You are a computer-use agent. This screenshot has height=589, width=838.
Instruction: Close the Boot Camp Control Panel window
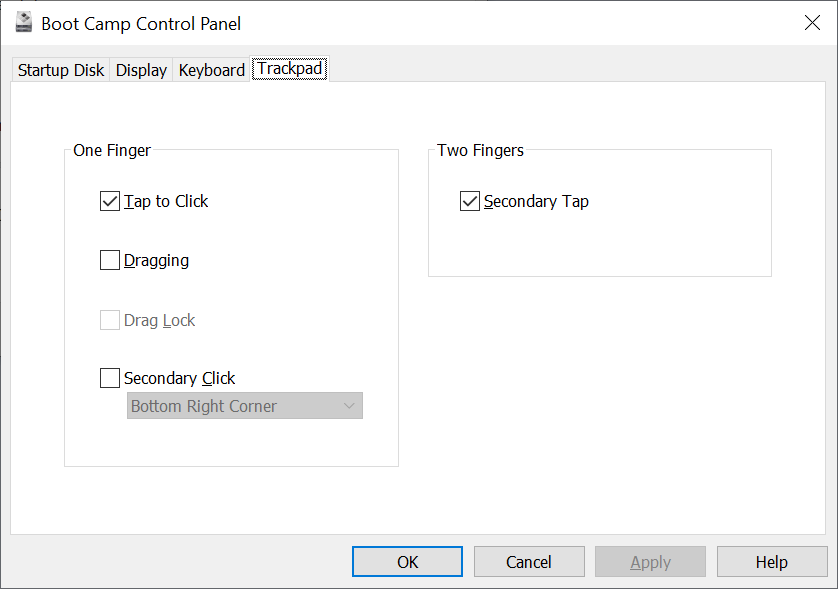[812, 22]
